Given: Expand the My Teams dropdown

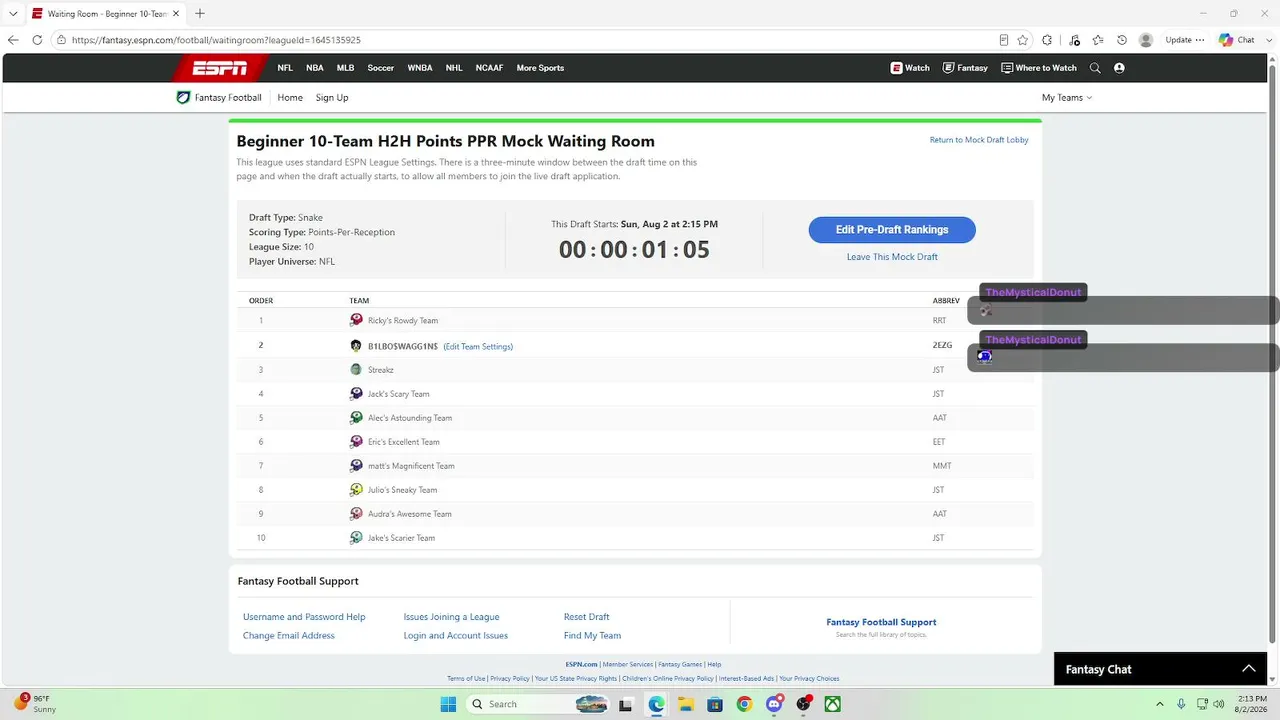Looking at the screenshot, I should pyautogui.click(x=1067, y=98).
